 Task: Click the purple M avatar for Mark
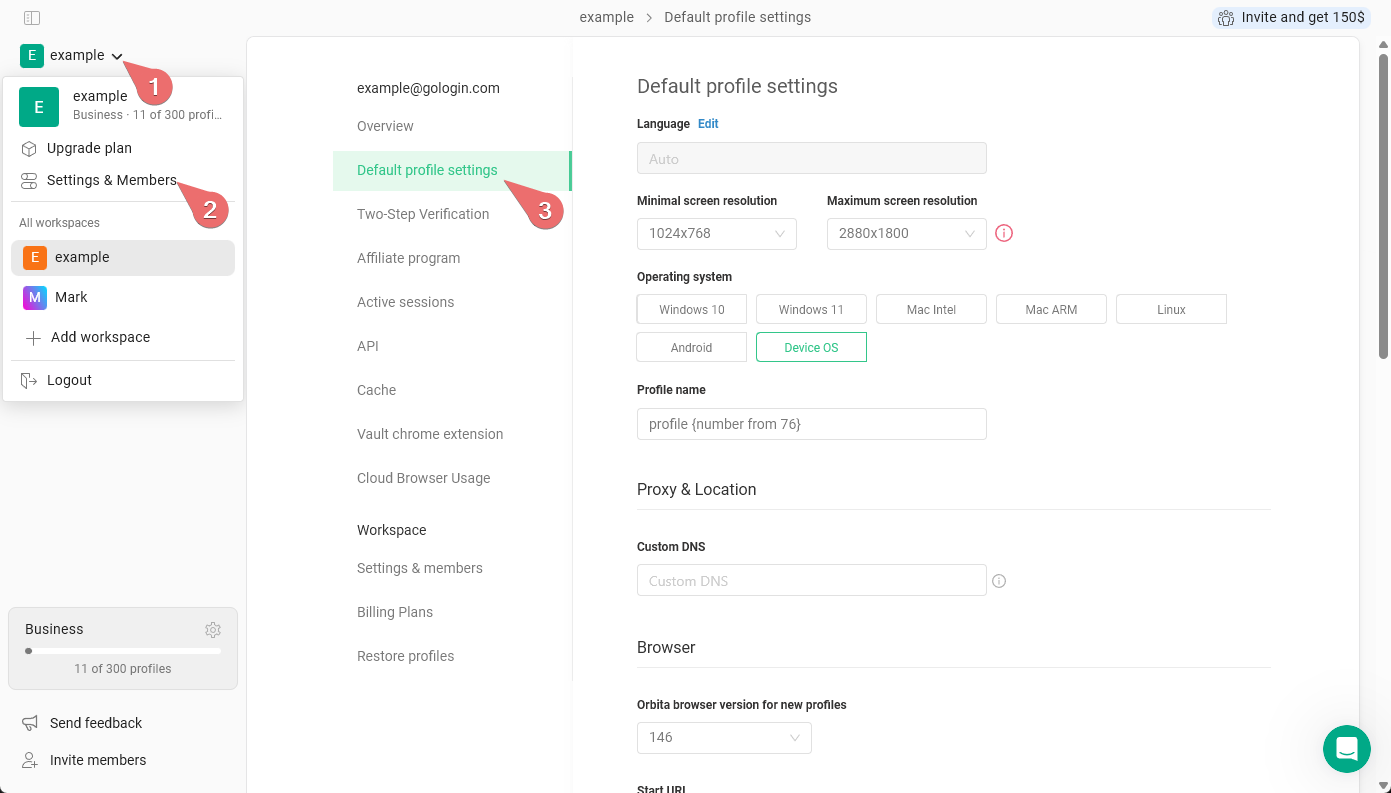point(35,298)
